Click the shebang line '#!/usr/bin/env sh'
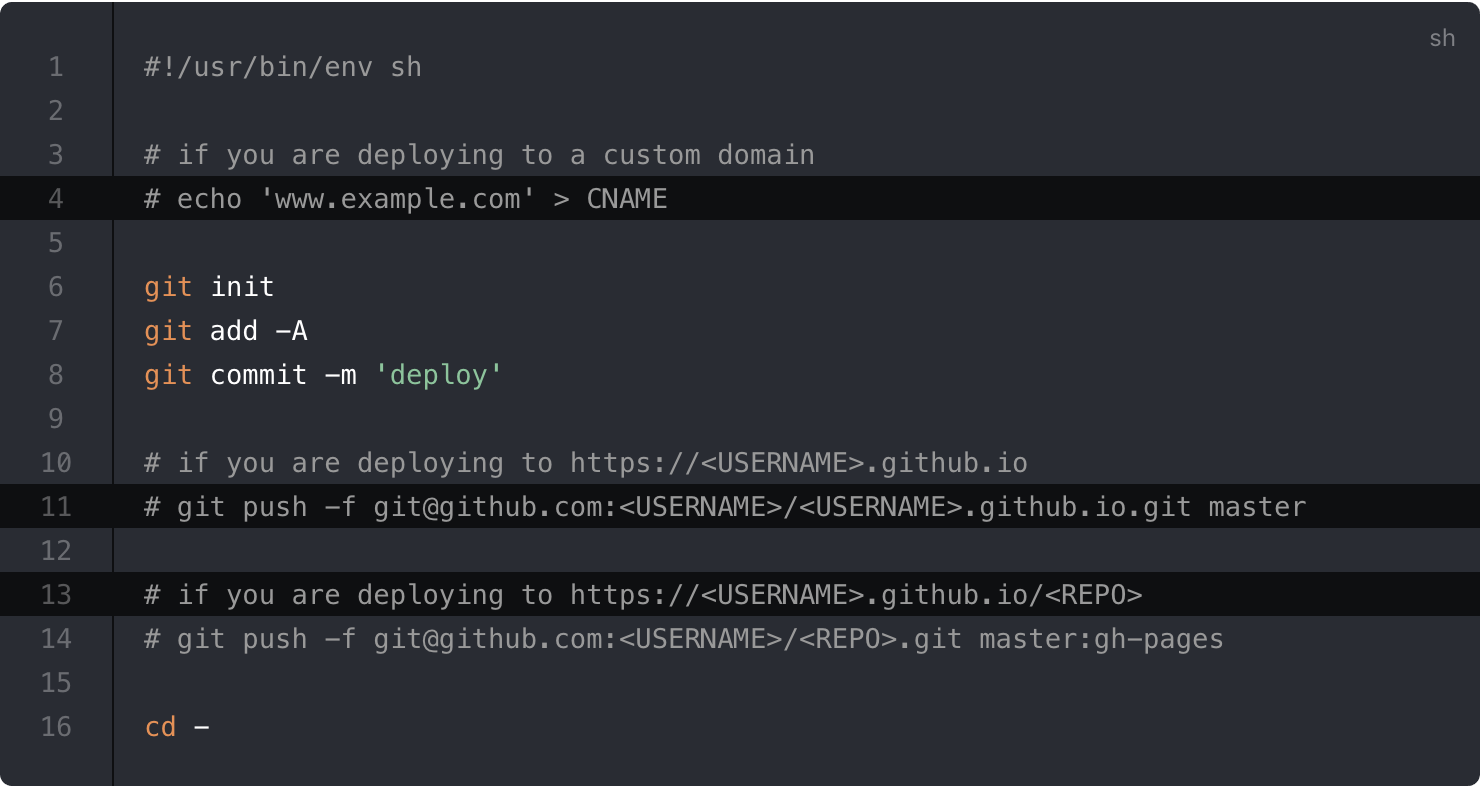1482x788 pixels. pyautogui.click(x=282, y=67)
